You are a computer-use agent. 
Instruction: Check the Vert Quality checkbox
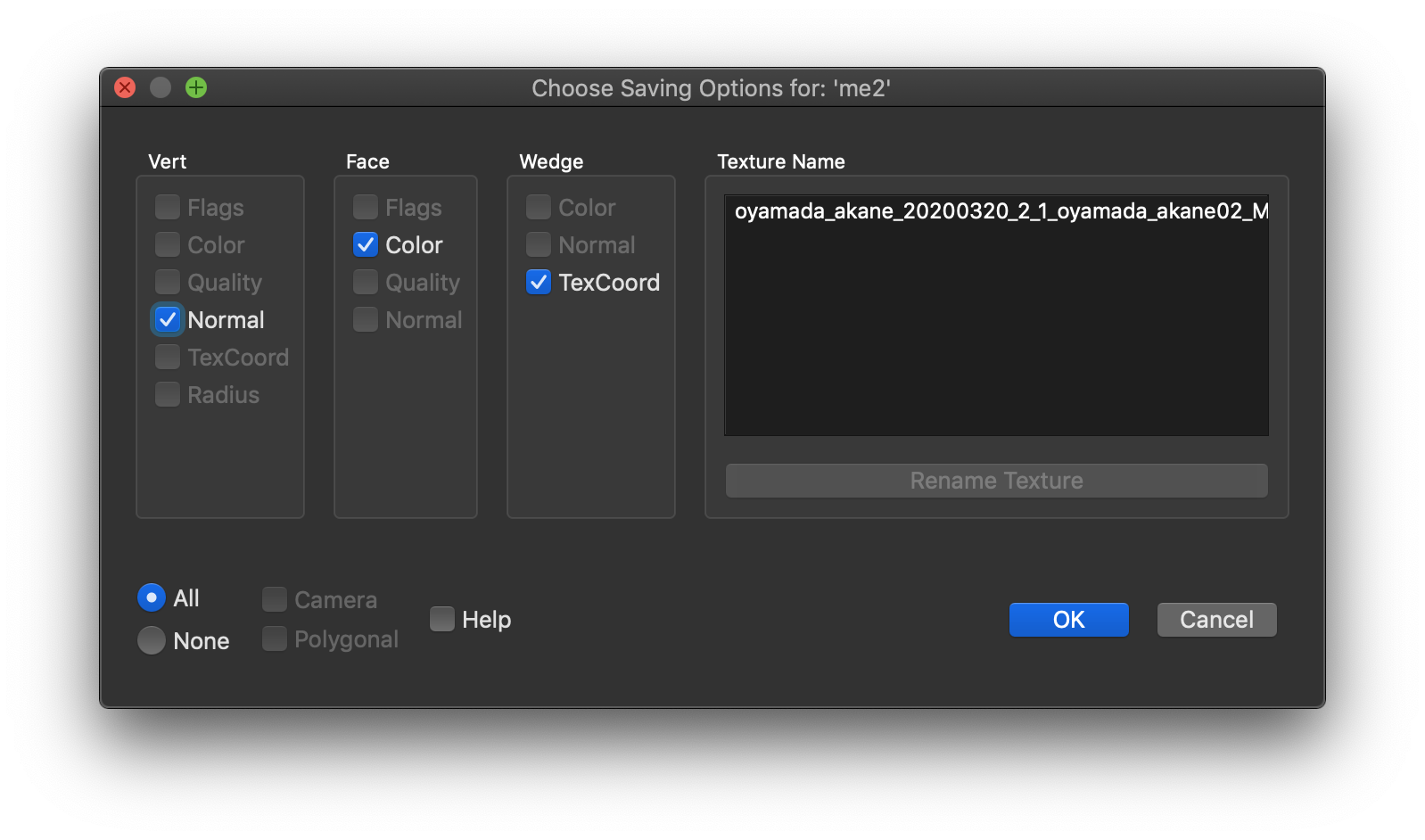pyautogui.click(x=168, y=283)
